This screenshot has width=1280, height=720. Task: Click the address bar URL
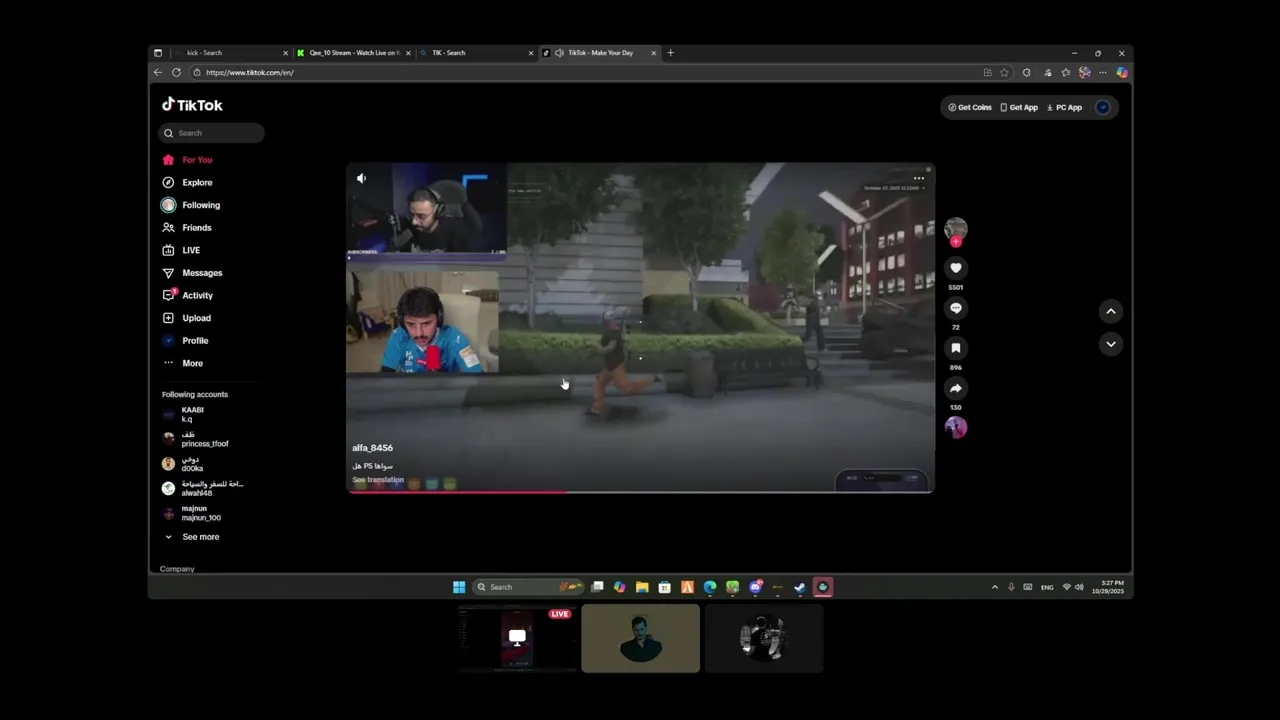tap(250, 73)
